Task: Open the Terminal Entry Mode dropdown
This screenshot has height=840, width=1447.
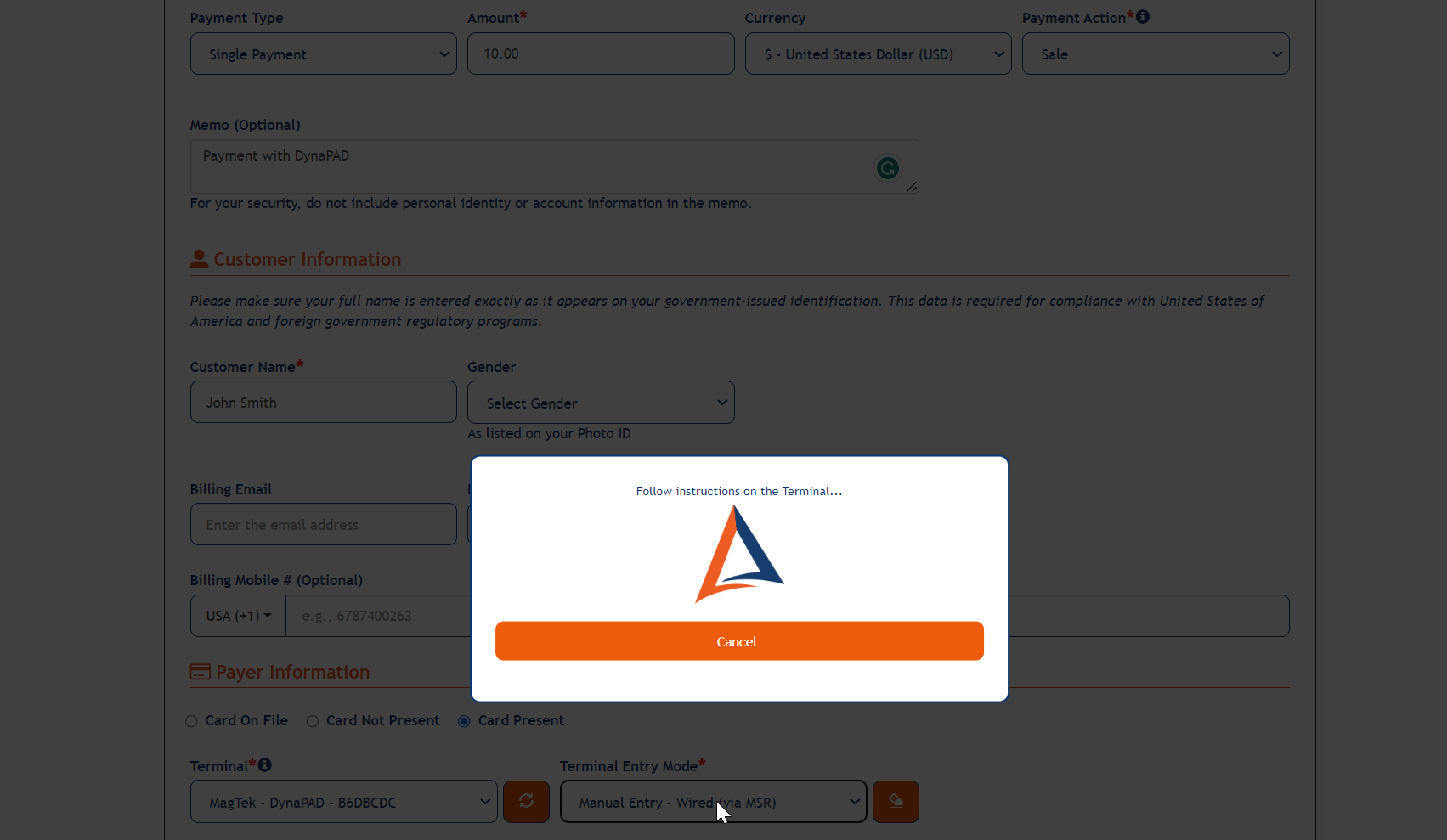Action: (714, 802)
